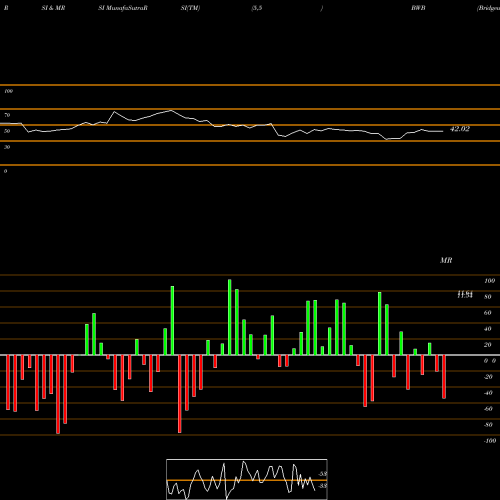Click the 100 label on the RSI axis
500x500 pixels.
coord(8,91)
